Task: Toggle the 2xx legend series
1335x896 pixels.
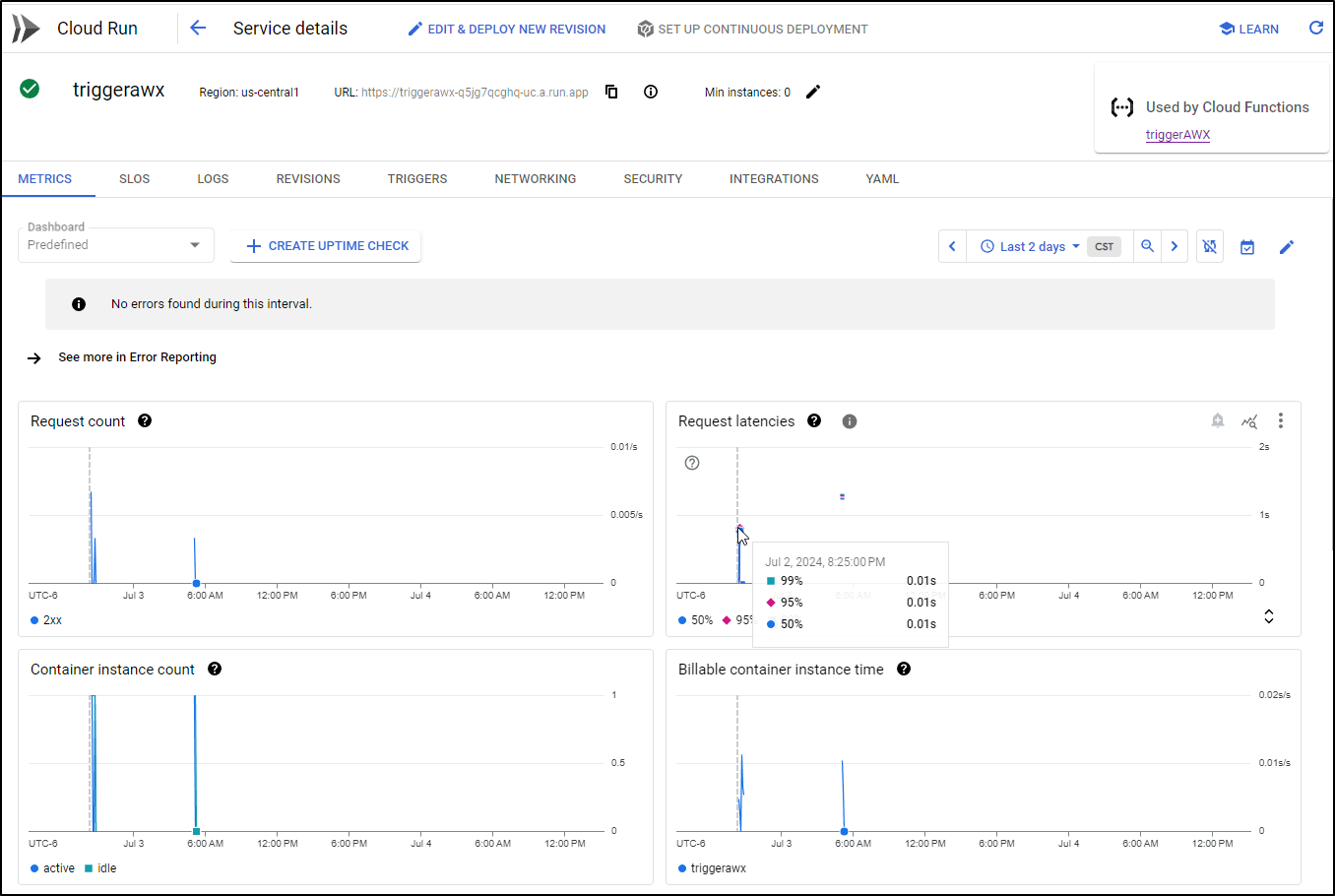Action: click(x=46, y=620)
